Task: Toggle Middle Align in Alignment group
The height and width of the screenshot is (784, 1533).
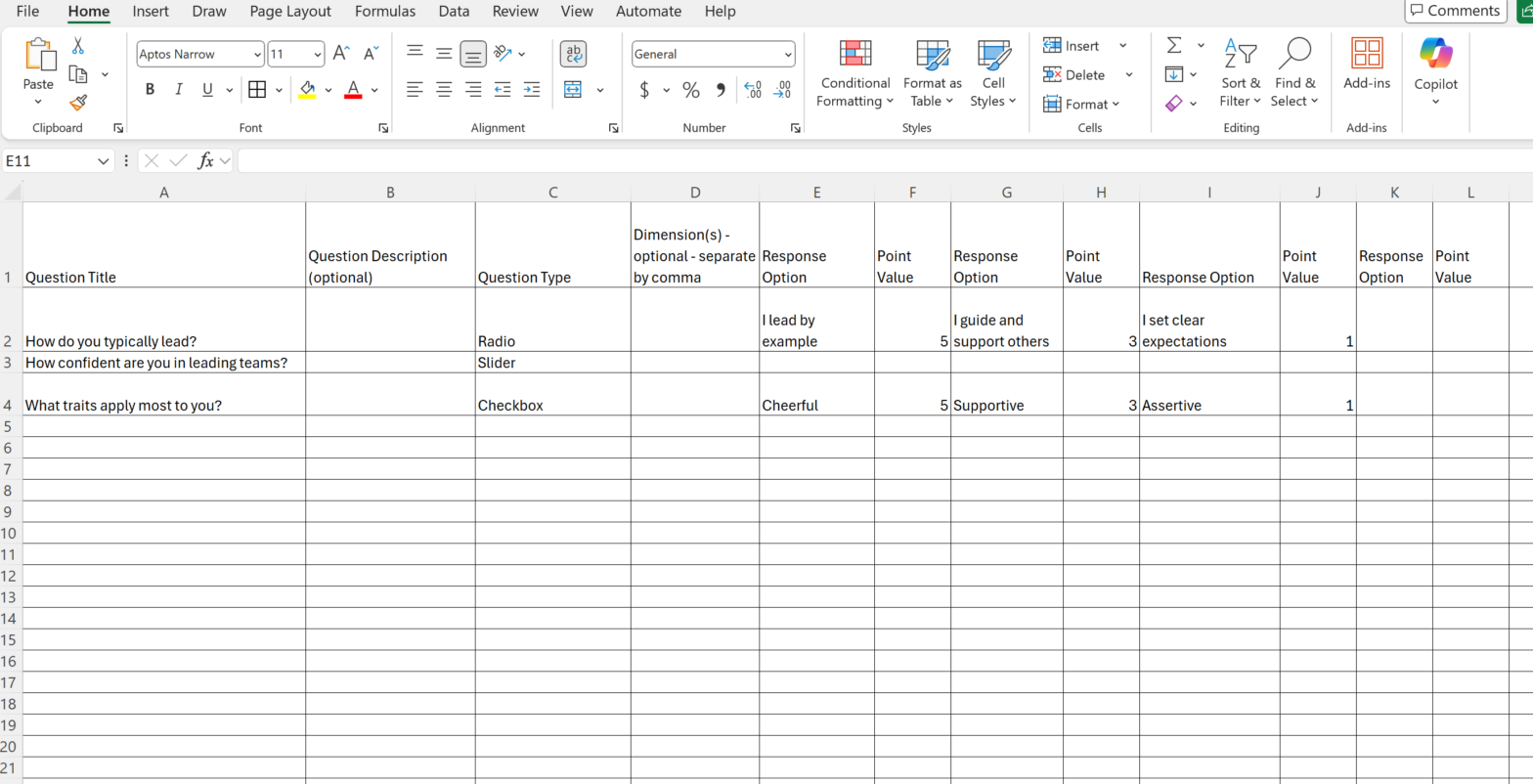Action: pyautogui.click(x=444, y=54)
